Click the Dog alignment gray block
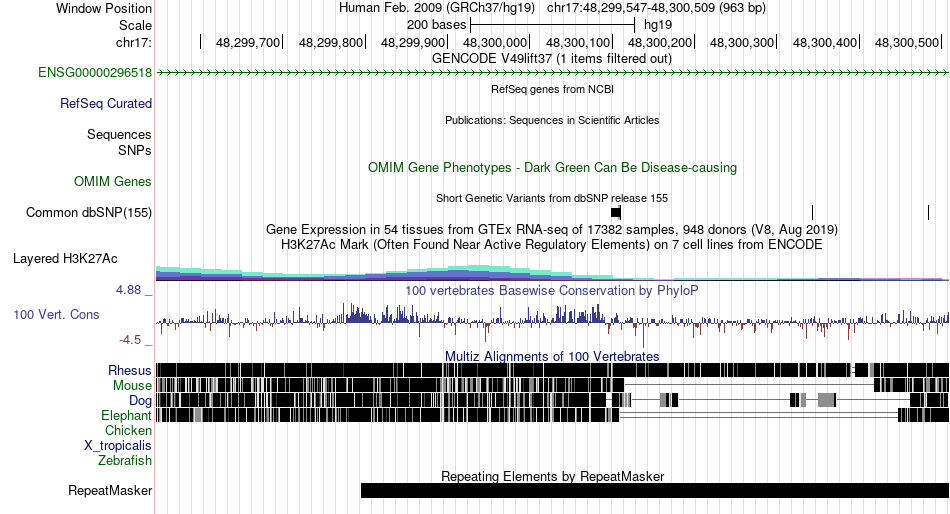The height and width of the screenshot is (514, 950). click(x=826, y=400)
